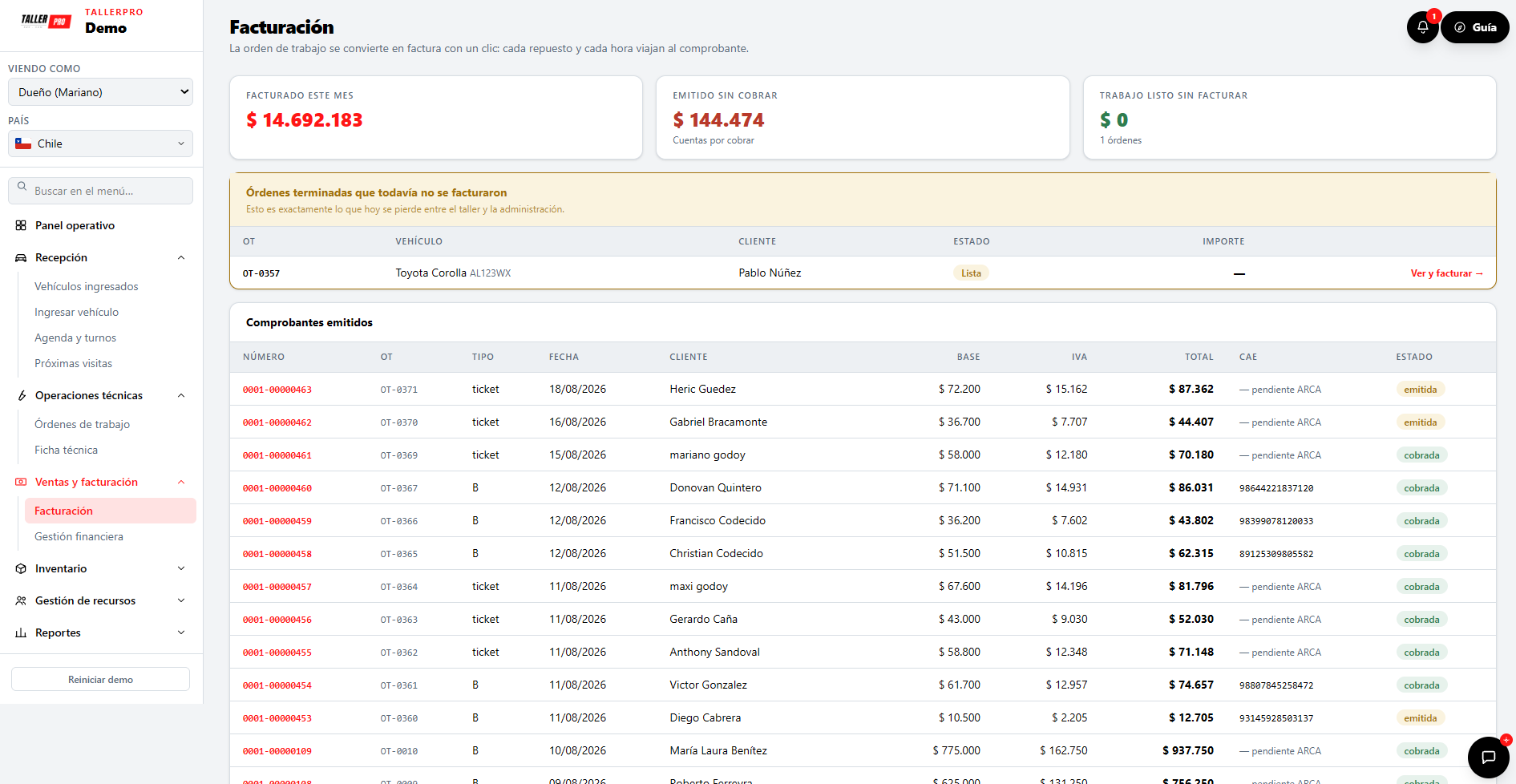The height and width of the screenshot is (784, 1516).
Task: Click Ver y facturar for OT-0357
Action: 1447,273
